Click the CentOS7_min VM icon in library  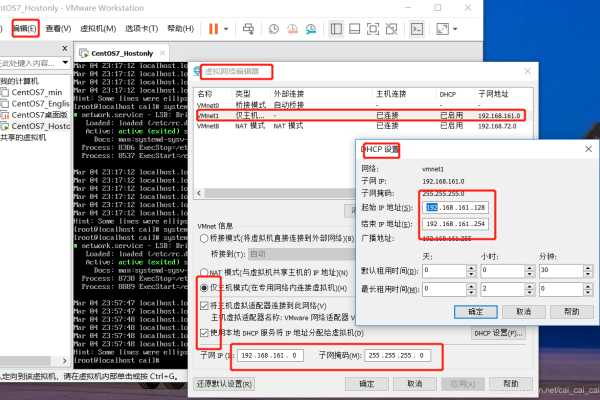[6, 91]
